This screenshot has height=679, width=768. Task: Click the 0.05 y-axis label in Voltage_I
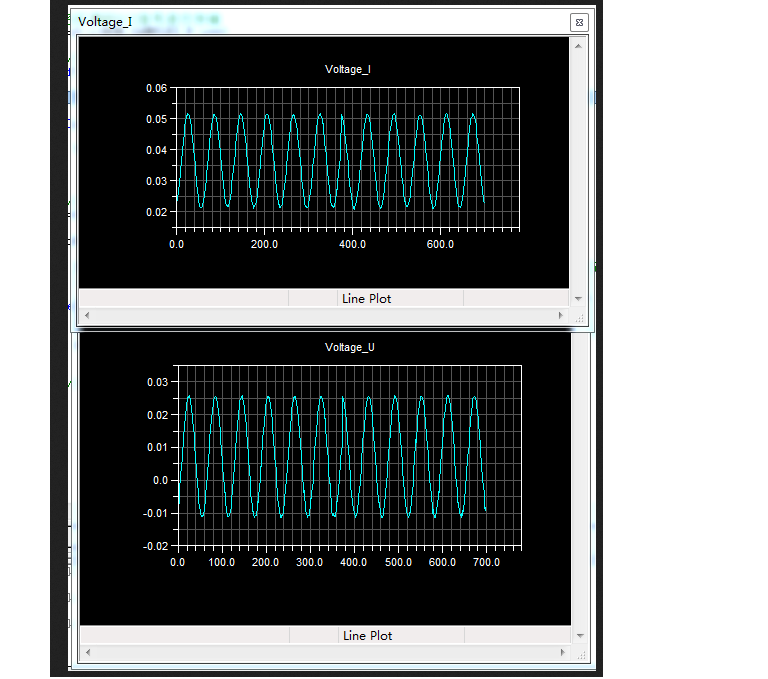(157, 119)
